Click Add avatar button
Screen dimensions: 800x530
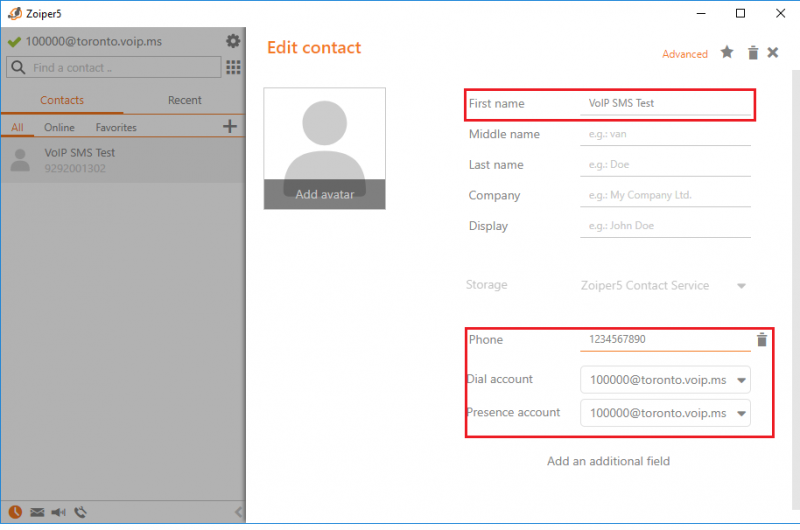point(324,194)
